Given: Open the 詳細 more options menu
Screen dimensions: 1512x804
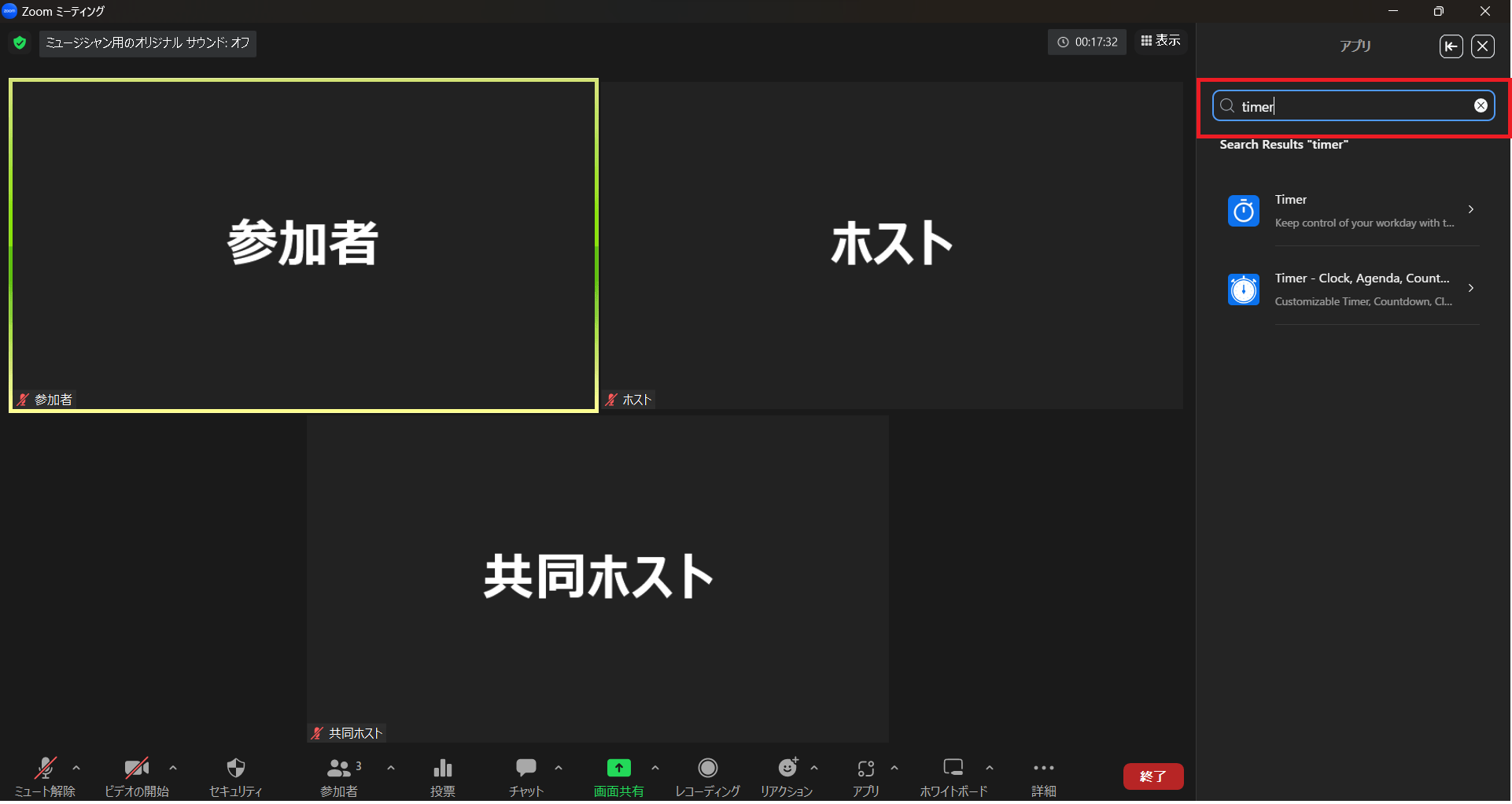Looking at the screenshot, I should [x=1043, y=769].
